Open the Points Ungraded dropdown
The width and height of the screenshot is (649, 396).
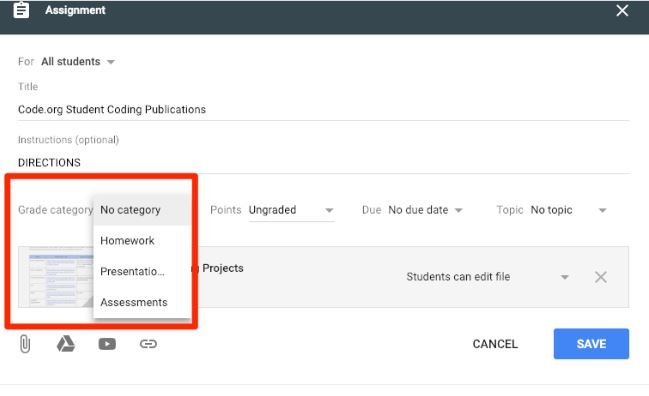(x=291, y=210)
